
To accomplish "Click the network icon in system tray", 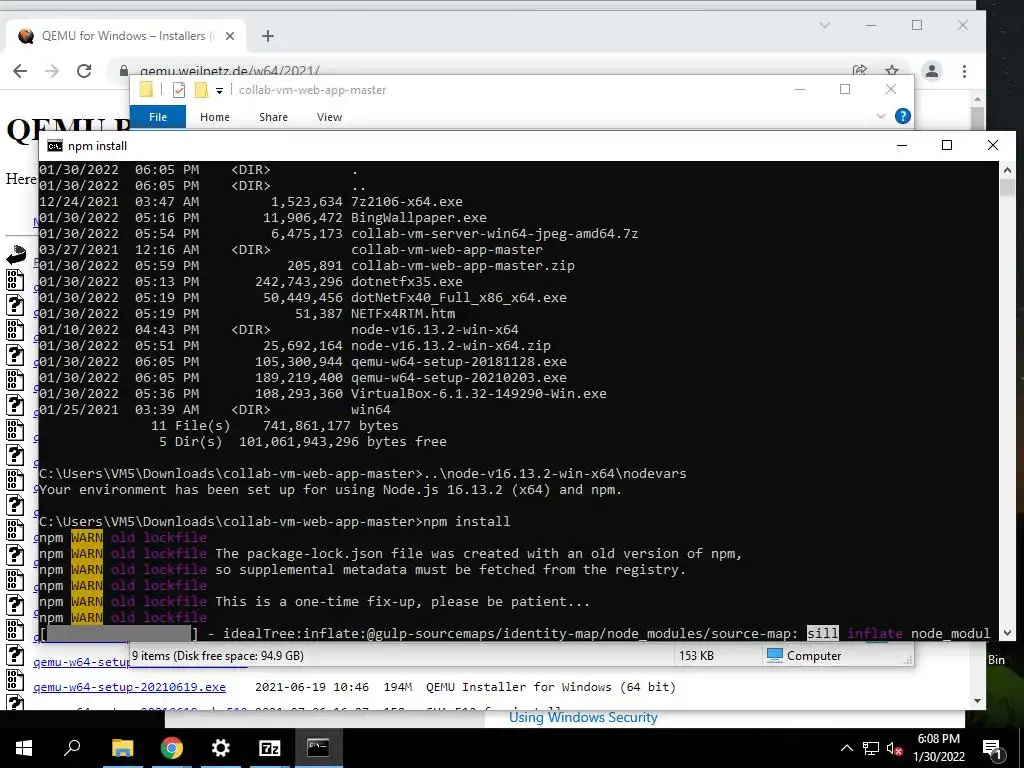I will pos(871,748).
